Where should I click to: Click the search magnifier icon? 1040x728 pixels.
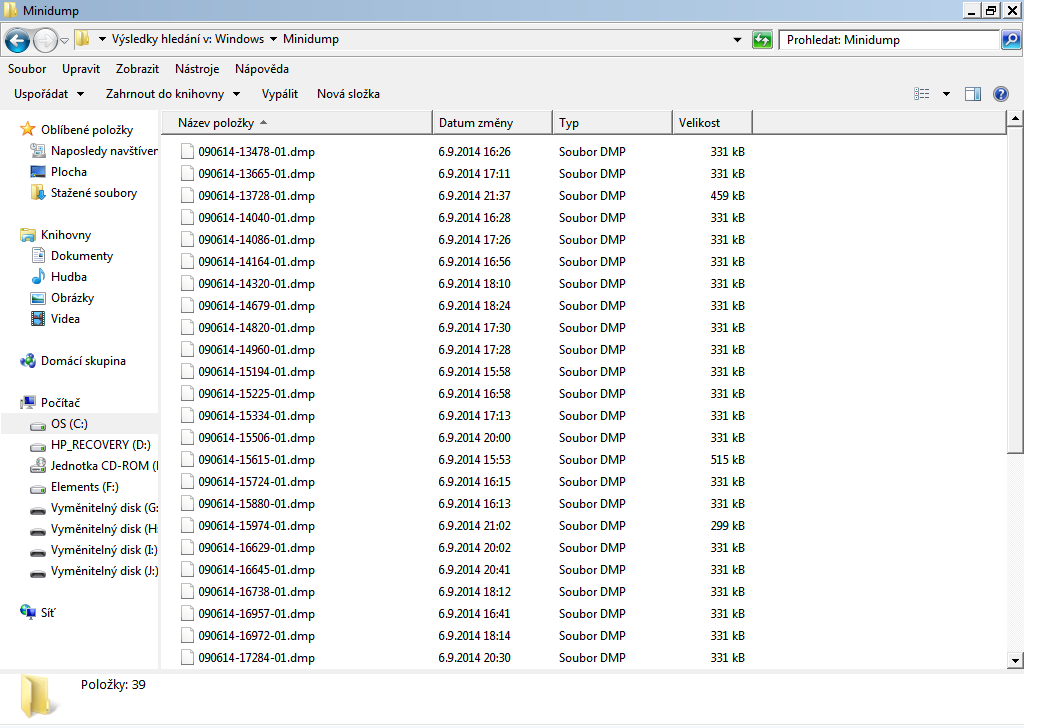[1011, 40]
